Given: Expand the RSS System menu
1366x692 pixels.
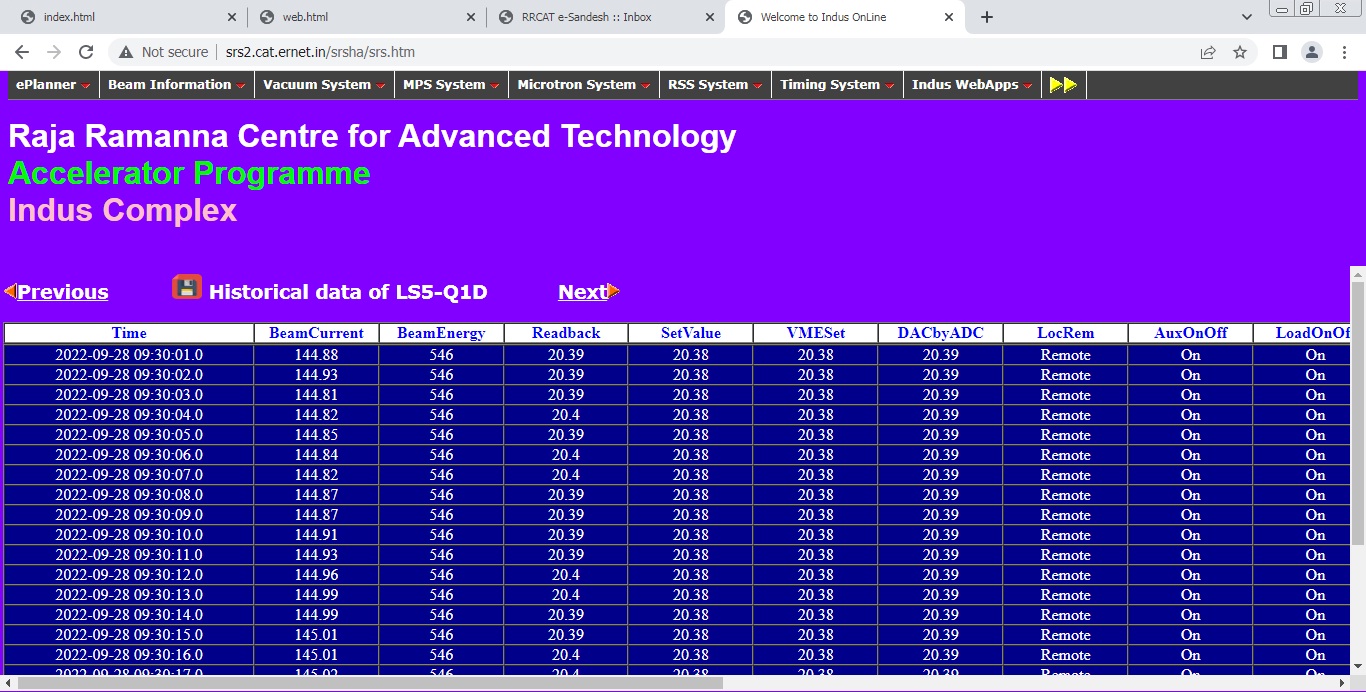Looking at the screenshot, I should 716,85.
